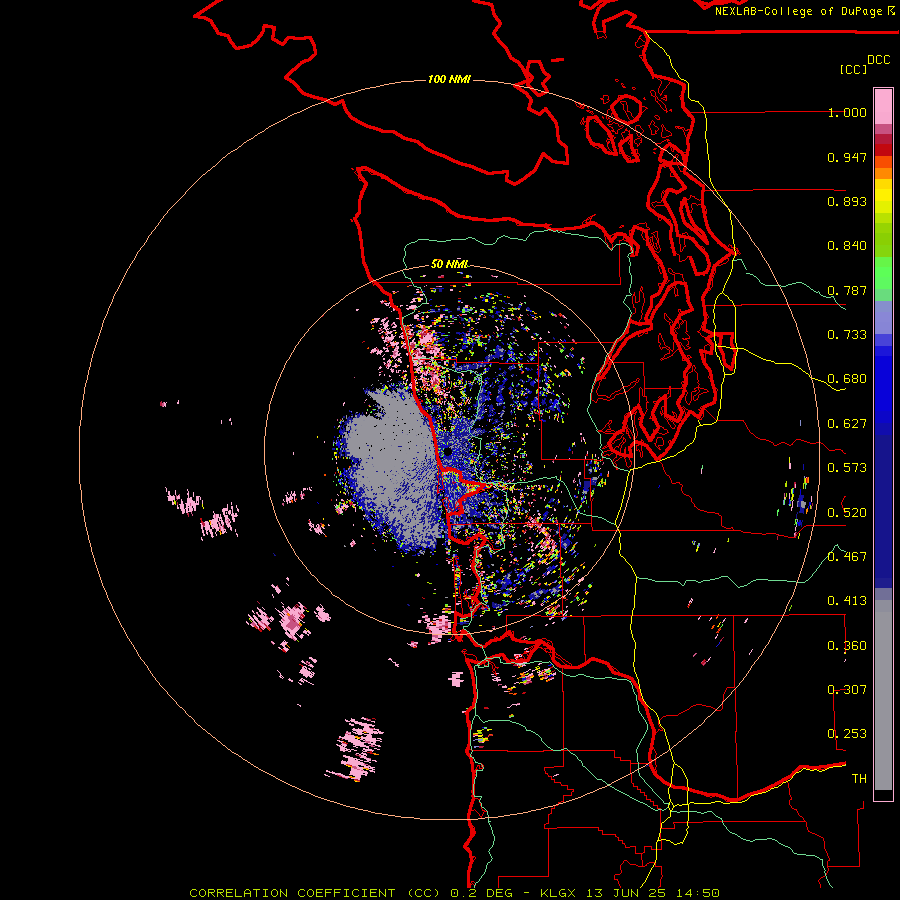Screen dimensions: 900x900
Task: Pick the yellow segment of the color bar
Action: click(883, 196)
